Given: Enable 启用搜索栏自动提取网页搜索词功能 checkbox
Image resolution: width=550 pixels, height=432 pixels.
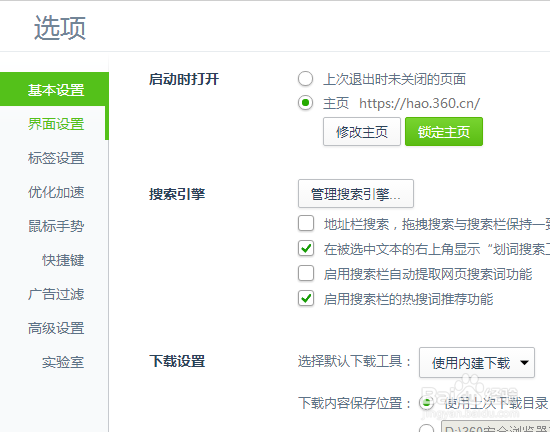Looking at the screenshot, I should [x=306, y=273].
